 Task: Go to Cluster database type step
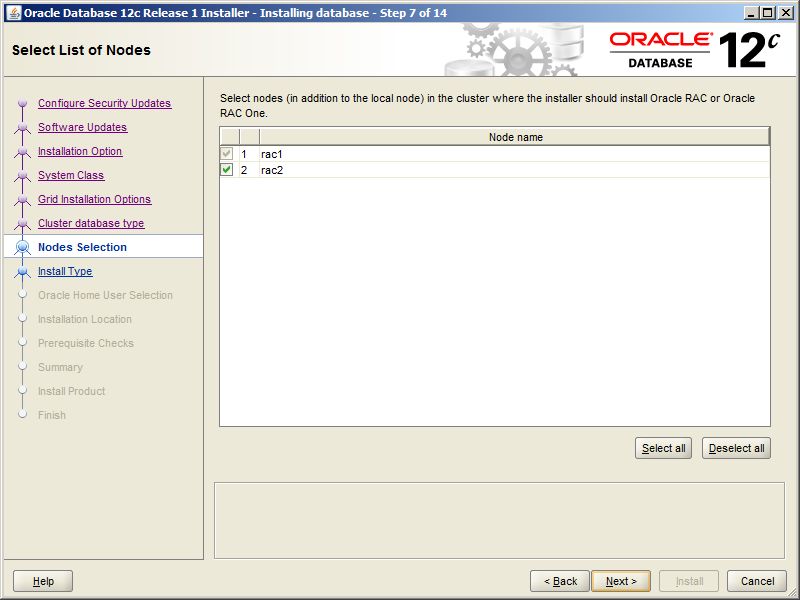click(x=91, y=223)
